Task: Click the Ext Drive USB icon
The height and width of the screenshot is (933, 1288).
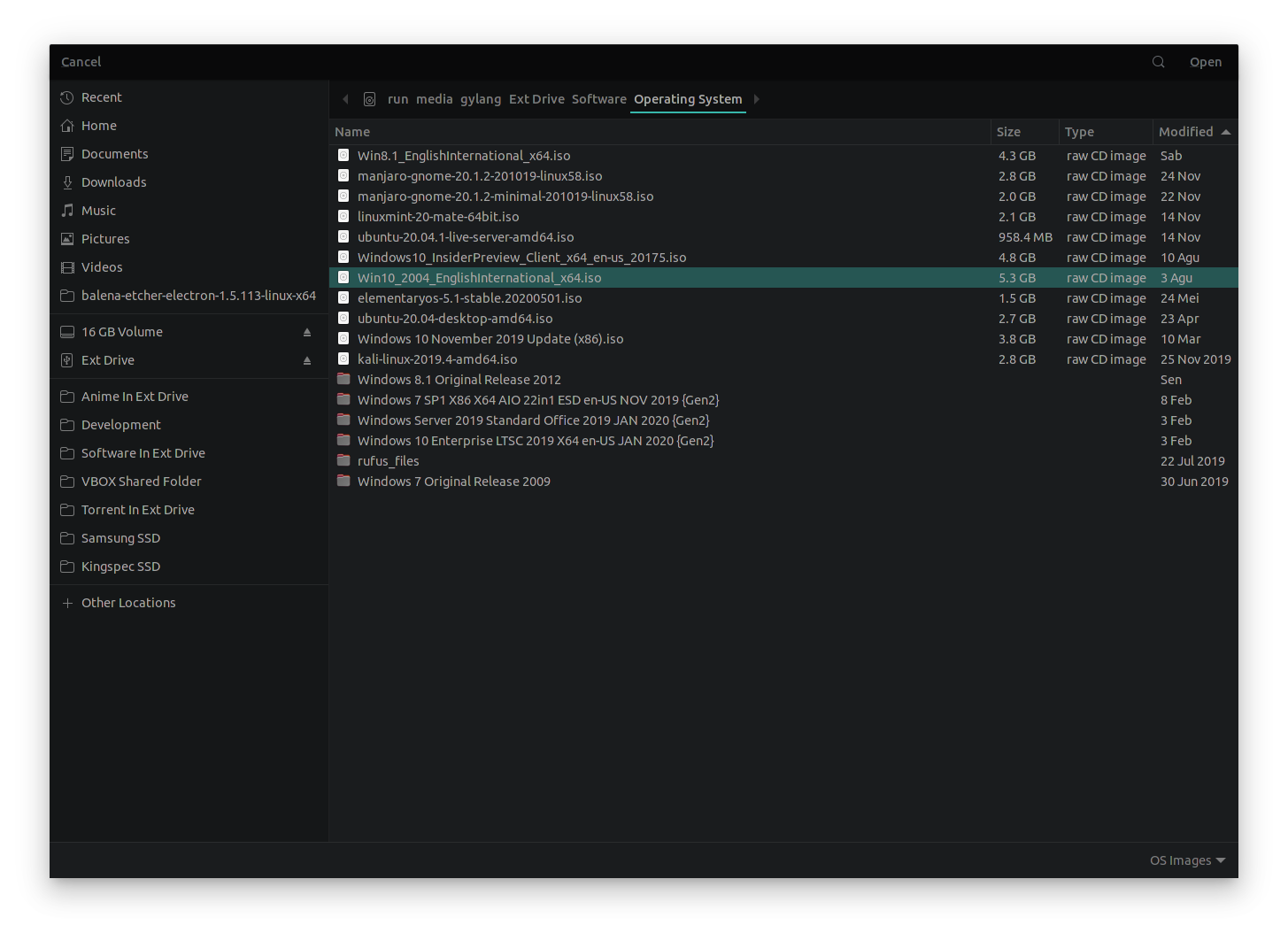Action: (x=67, y=360)
